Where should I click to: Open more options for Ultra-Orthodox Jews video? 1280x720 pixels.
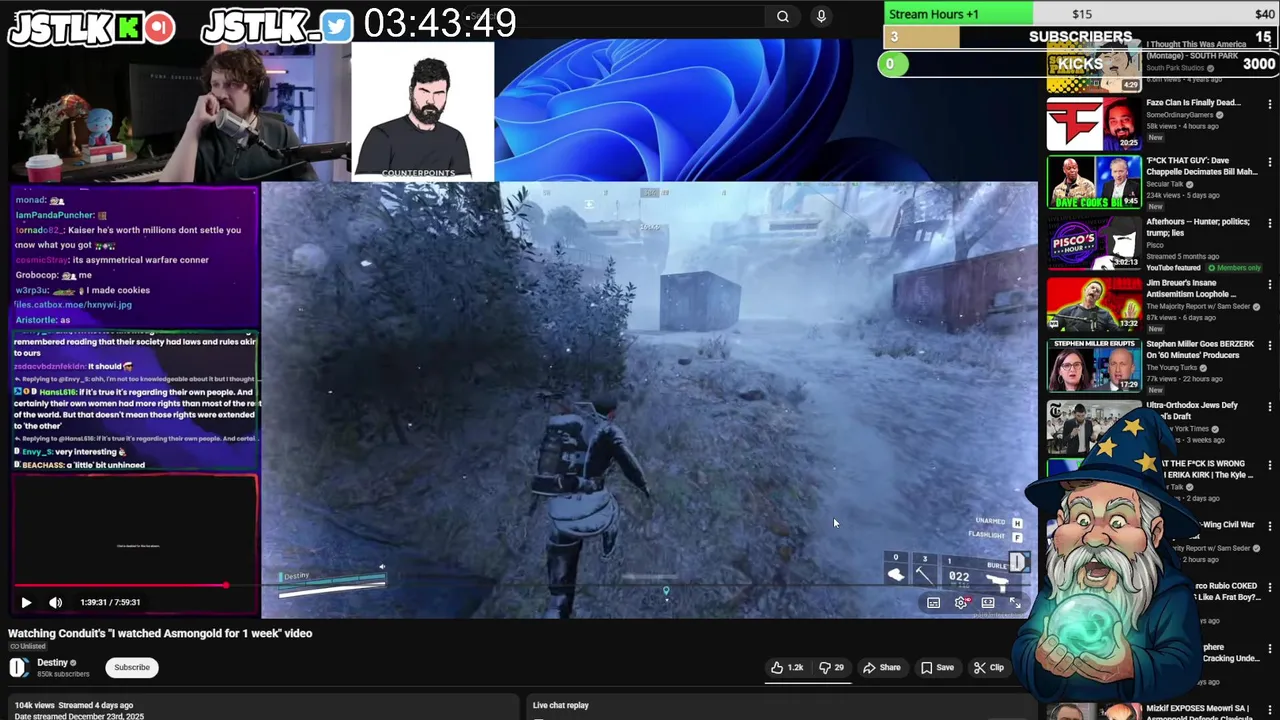click(x=1270, y=407)
